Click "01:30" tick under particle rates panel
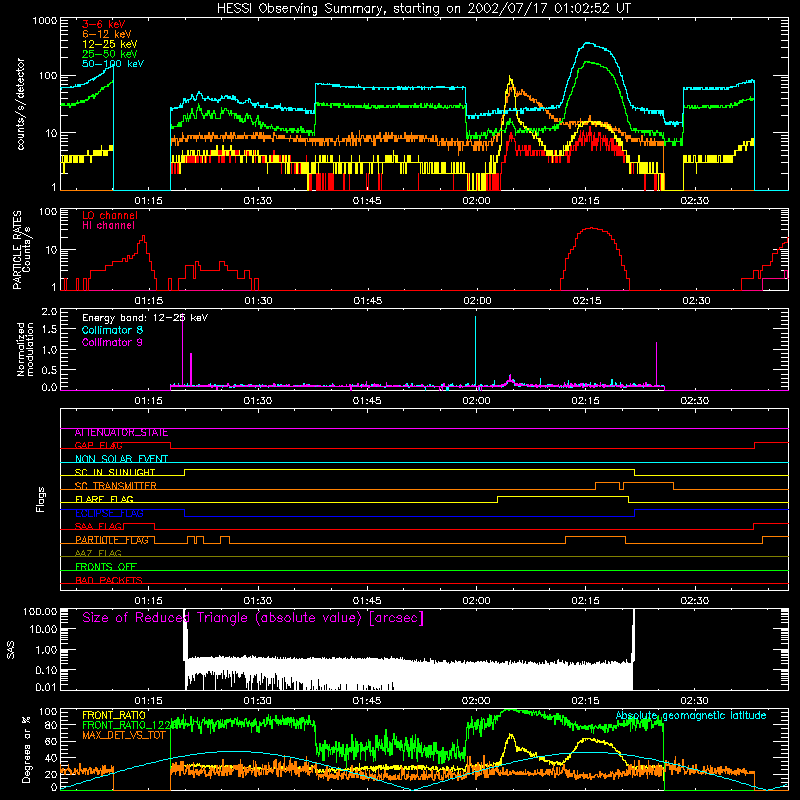This screenshot has height=800, width=800. pyautogui.click(x=258, y=301)
